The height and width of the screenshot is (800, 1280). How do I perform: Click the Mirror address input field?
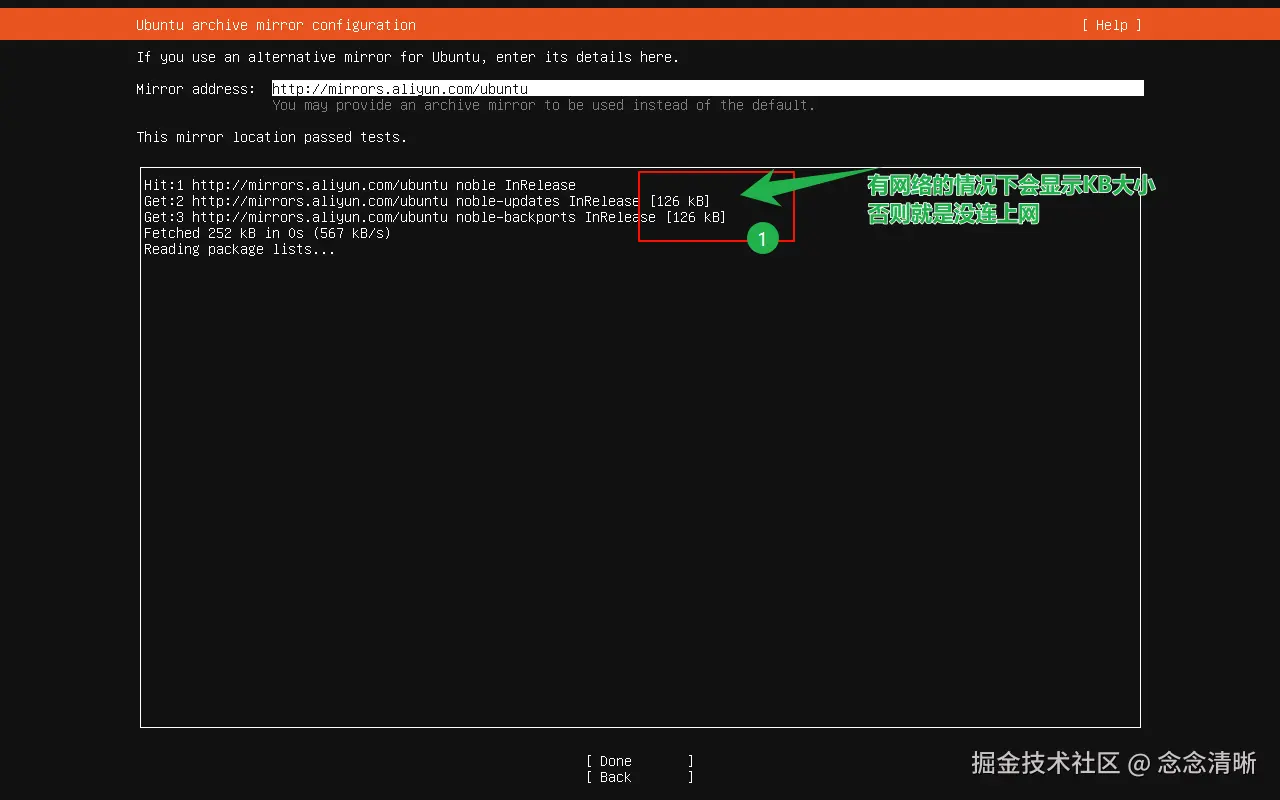(707, 89)
